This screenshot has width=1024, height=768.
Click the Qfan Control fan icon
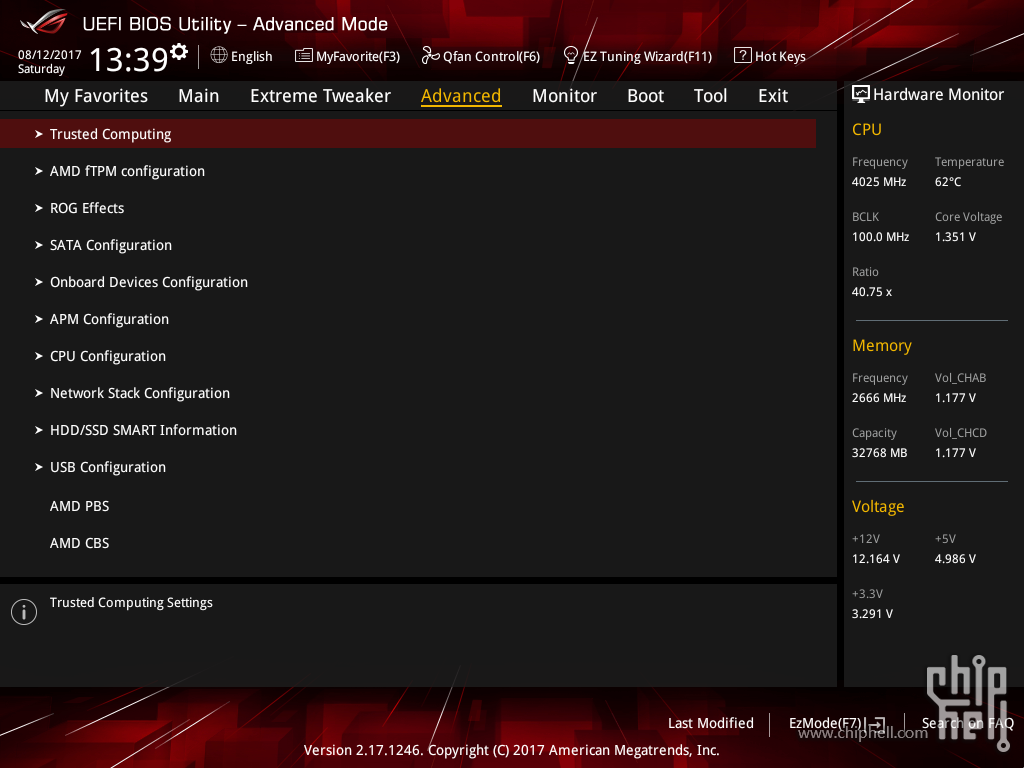(430, 56)
